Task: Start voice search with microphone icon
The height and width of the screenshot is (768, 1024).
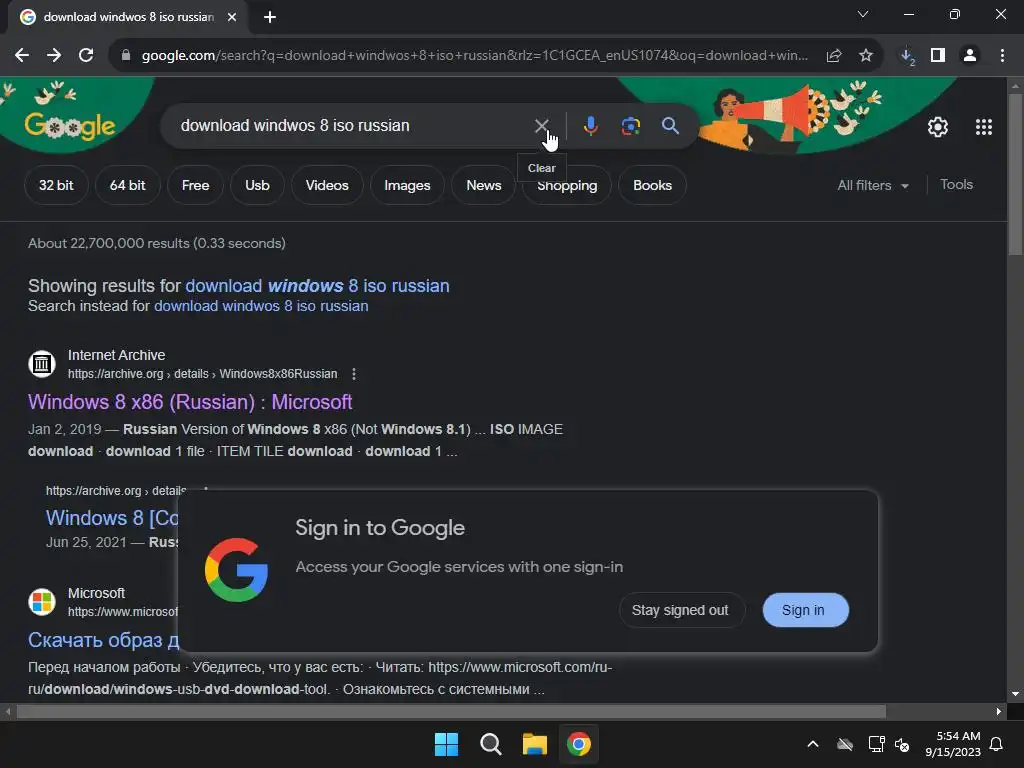Action: pos(590,125)
